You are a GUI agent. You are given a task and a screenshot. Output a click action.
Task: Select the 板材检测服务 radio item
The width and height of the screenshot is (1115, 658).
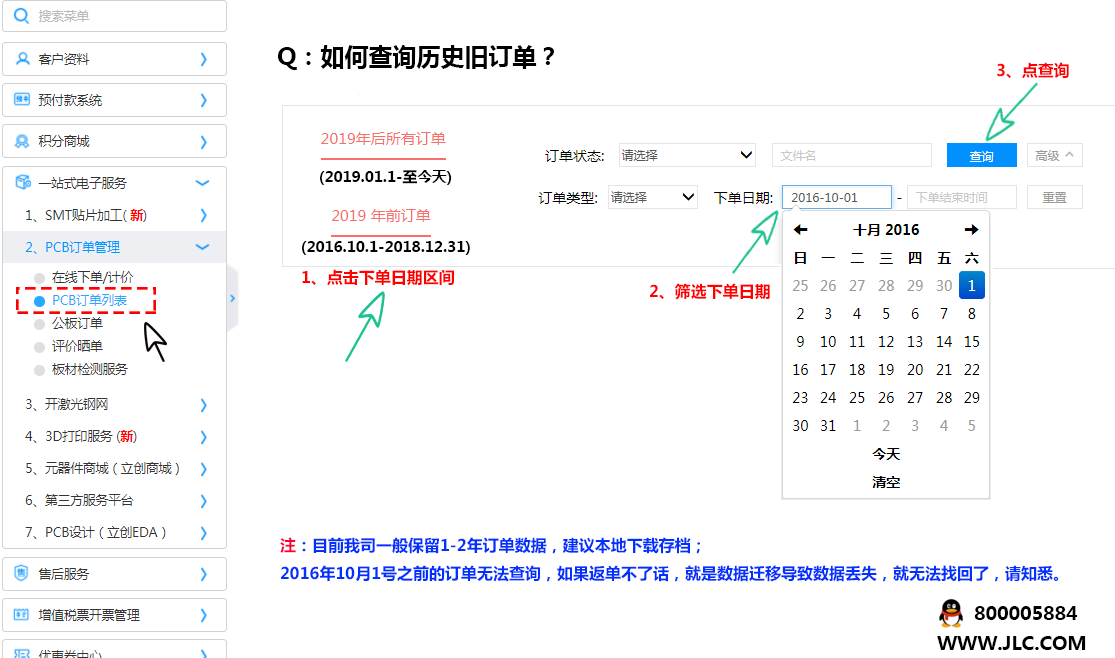click(40, 370)
